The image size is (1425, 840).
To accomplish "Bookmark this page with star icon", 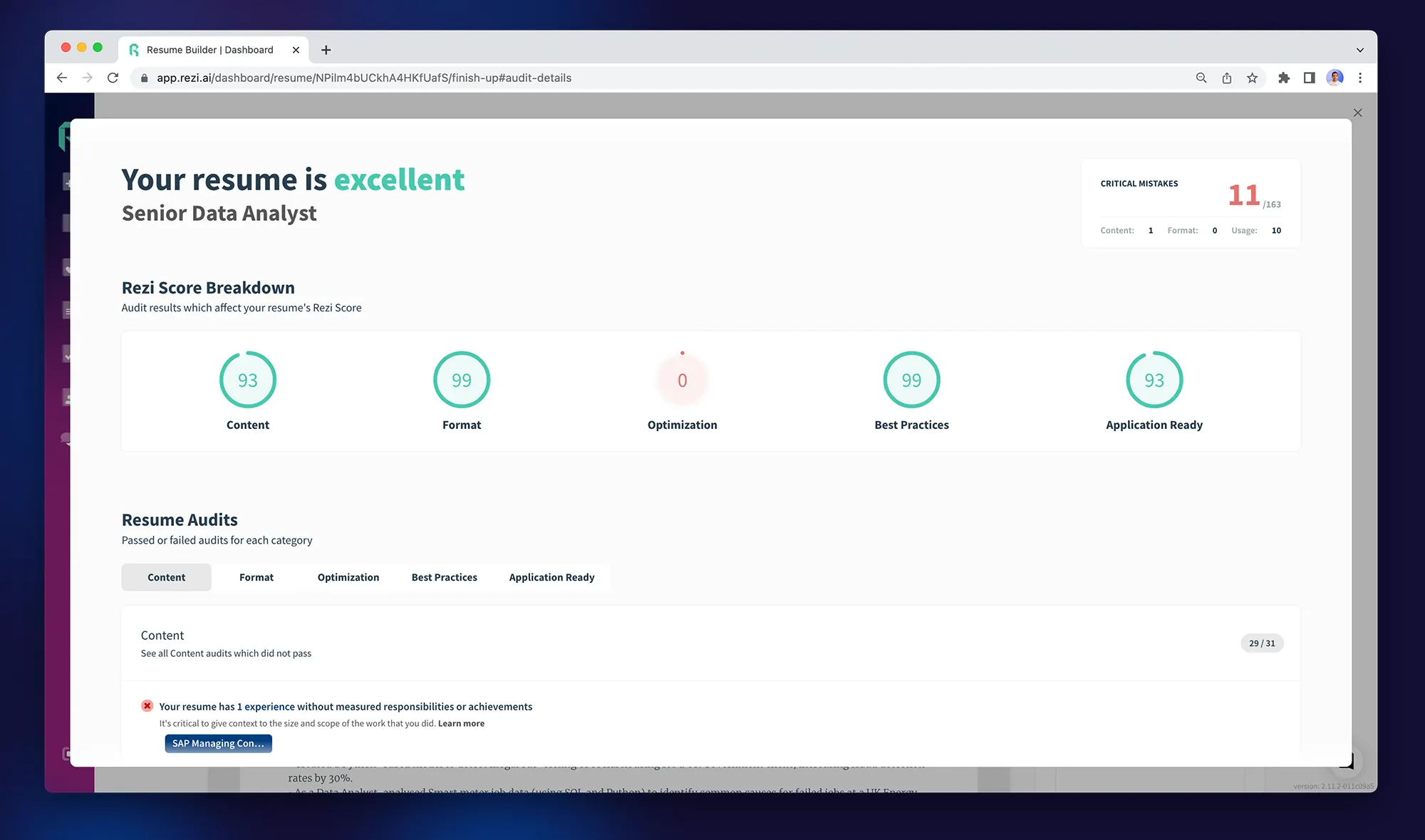I will (1253, 78).
